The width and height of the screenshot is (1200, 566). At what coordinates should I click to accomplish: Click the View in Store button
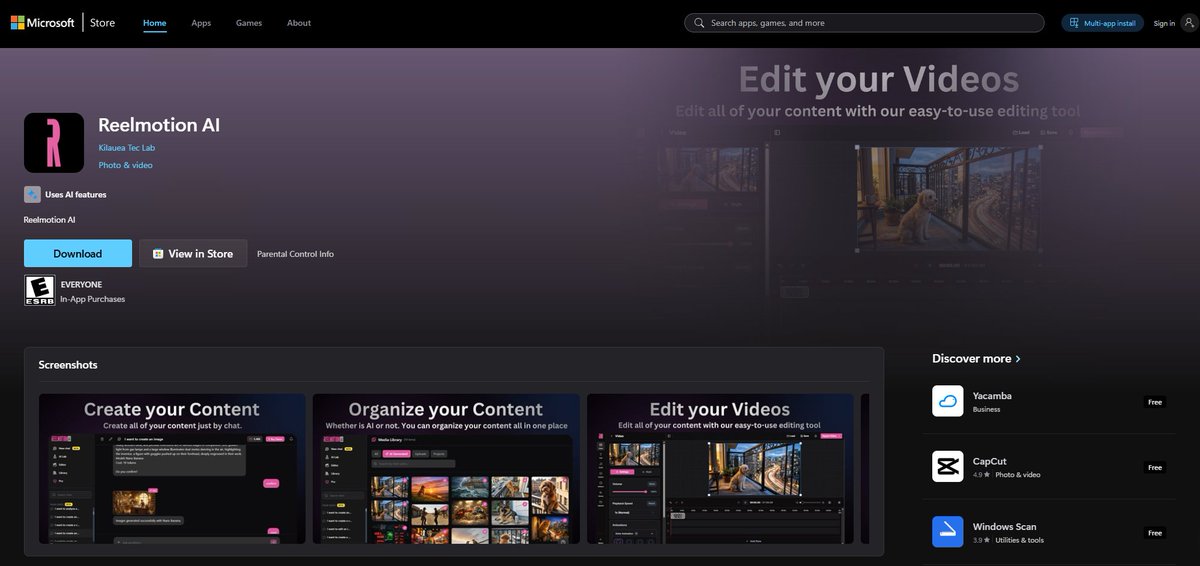point(193,253)
